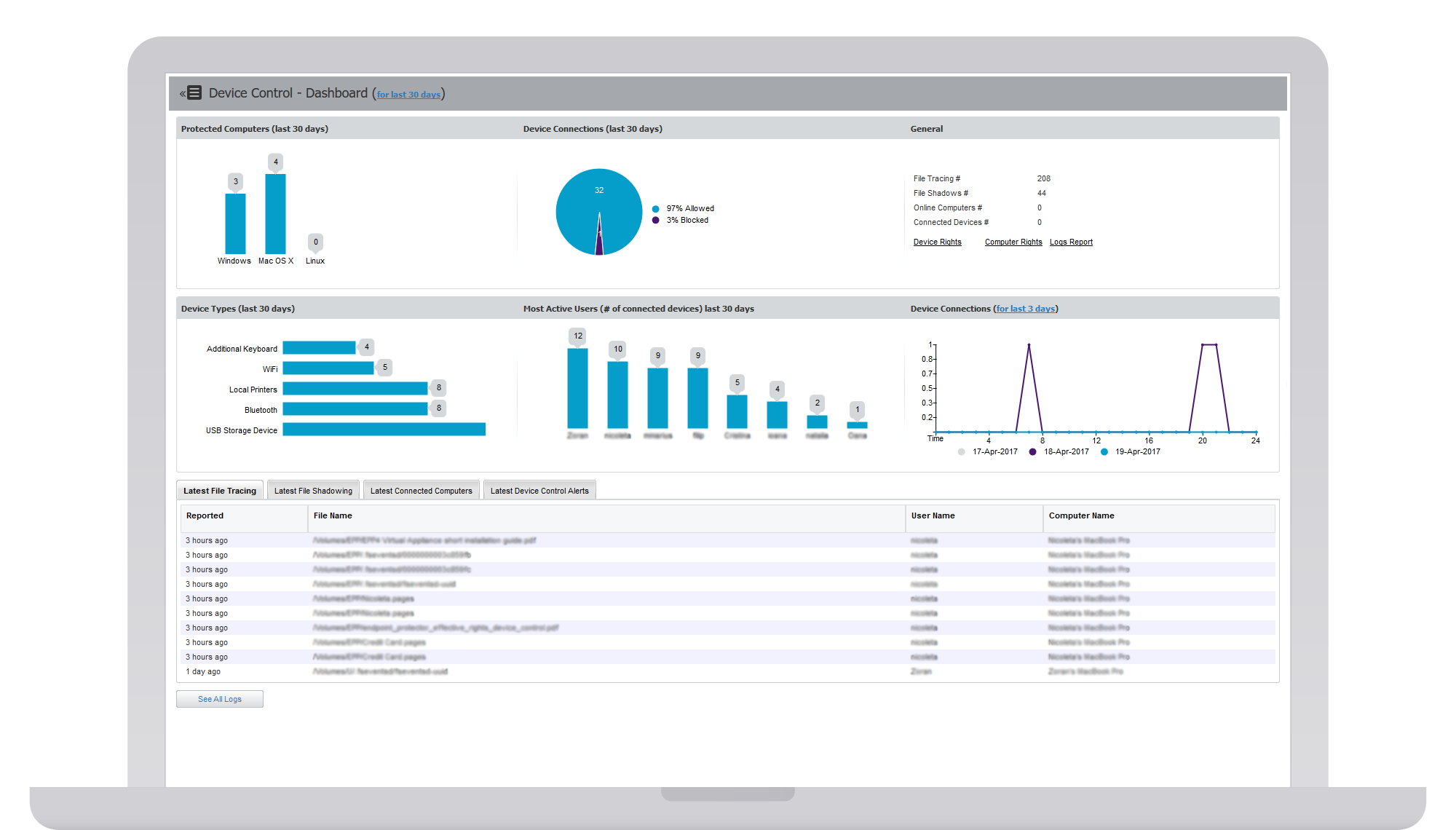This screenshot has height=830, width=1456.
Task: Click the Windows bar in Protected Computers
Action: (x=235, y=224)
